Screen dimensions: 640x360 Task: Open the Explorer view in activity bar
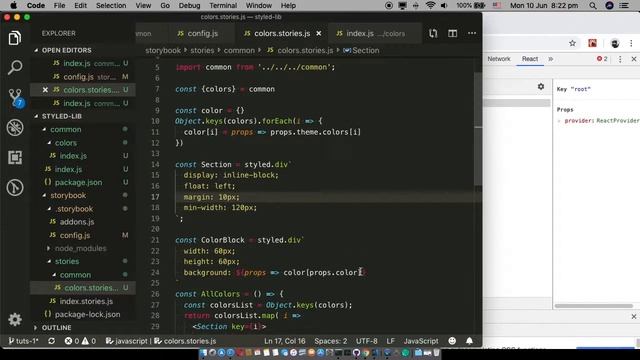tap(15, 38)
